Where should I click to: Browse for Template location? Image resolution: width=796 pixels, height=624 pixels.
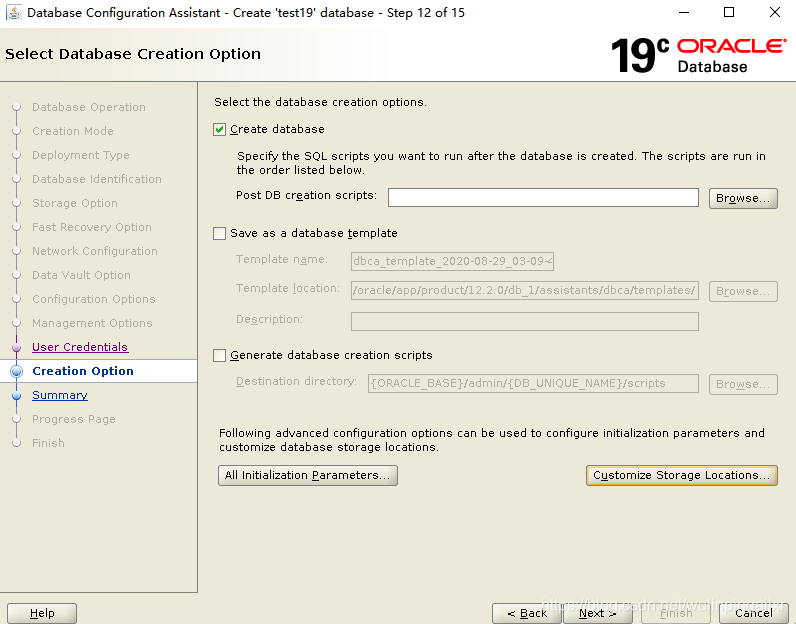(743, 291)
